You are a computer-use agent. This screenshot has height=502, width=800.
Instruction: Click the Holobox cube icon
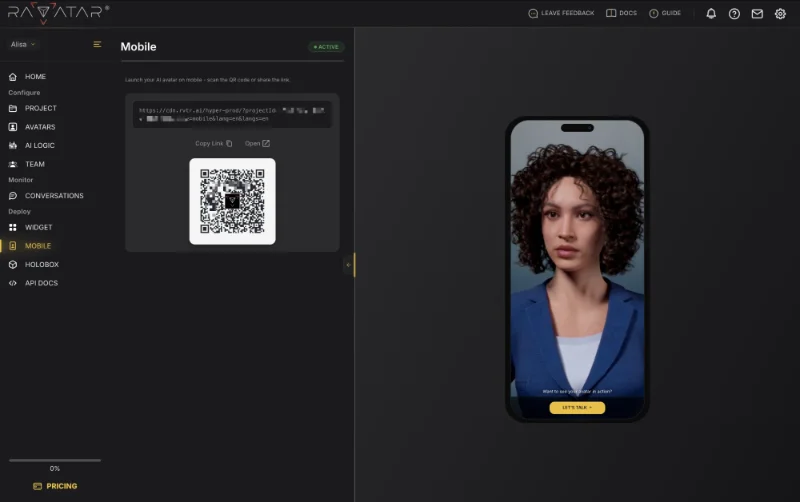tap(13, 265)
